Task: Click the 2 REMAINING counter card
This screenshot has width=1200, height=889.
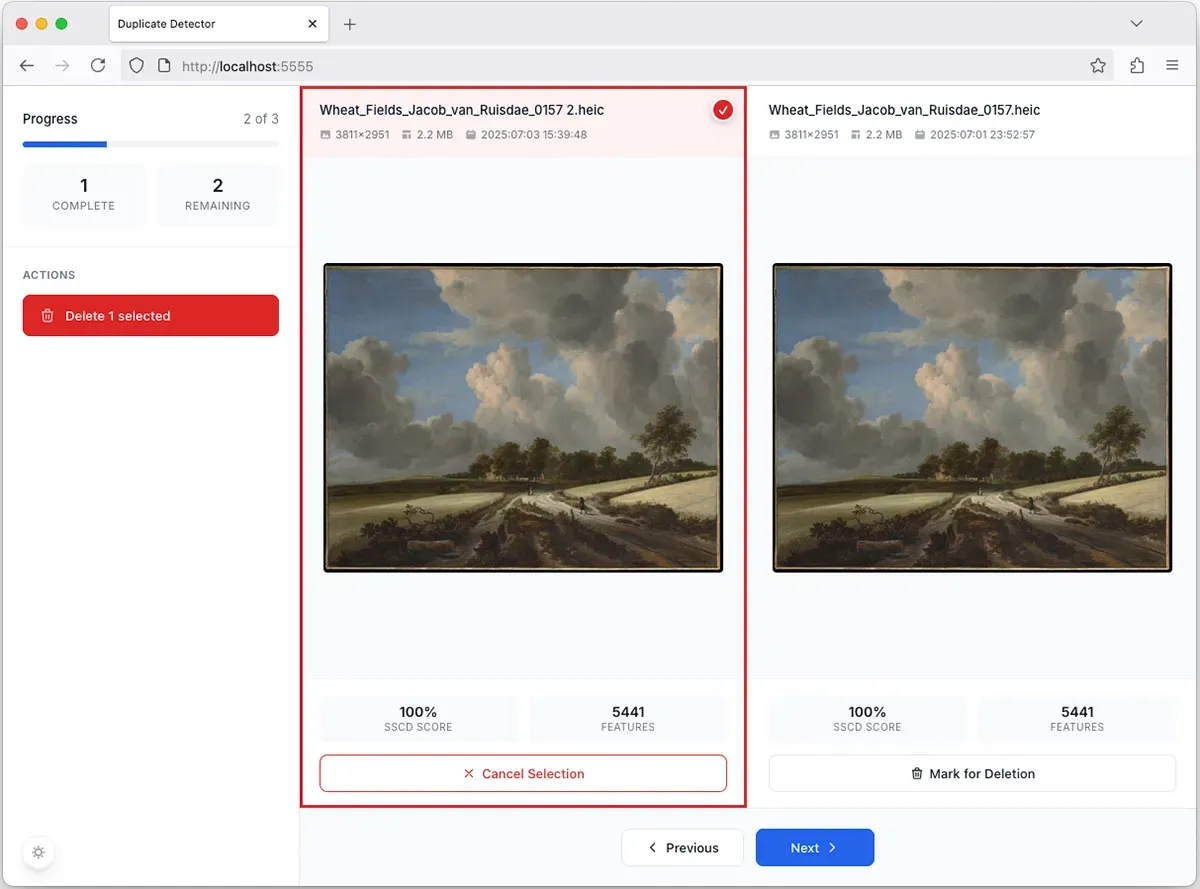Action: pyautogui.click(x=217, y=195)
